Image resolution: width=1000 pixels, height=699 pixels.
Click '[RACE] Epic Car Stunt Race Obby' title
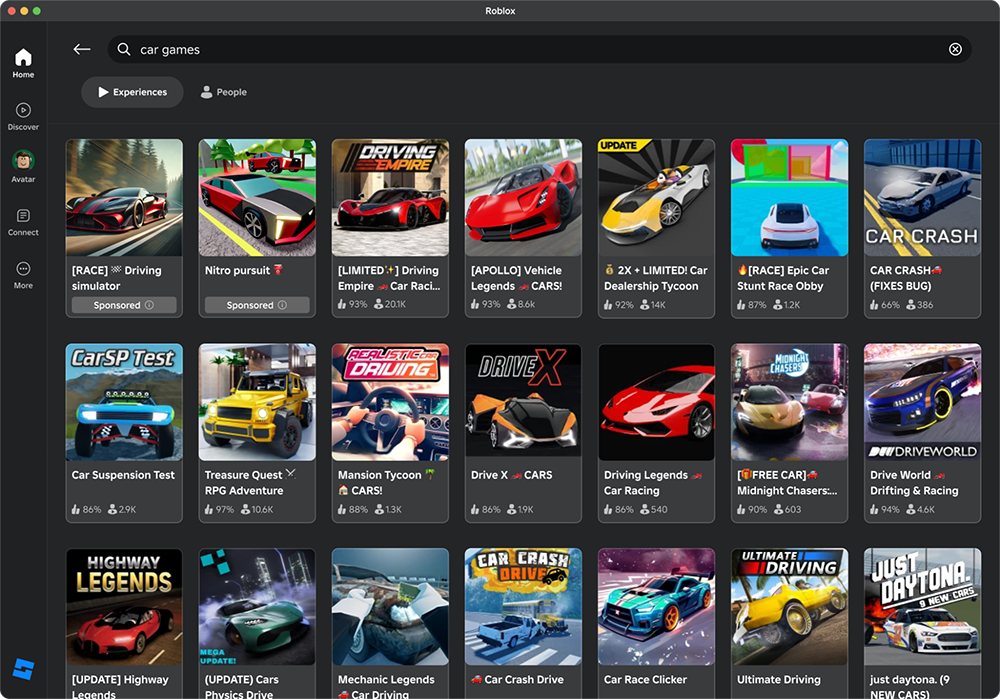click(x=783, y=278)
